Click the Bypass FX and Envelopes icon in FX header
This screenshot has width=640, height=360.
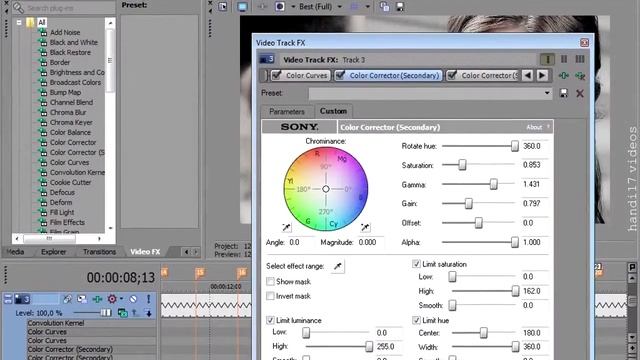547,60
